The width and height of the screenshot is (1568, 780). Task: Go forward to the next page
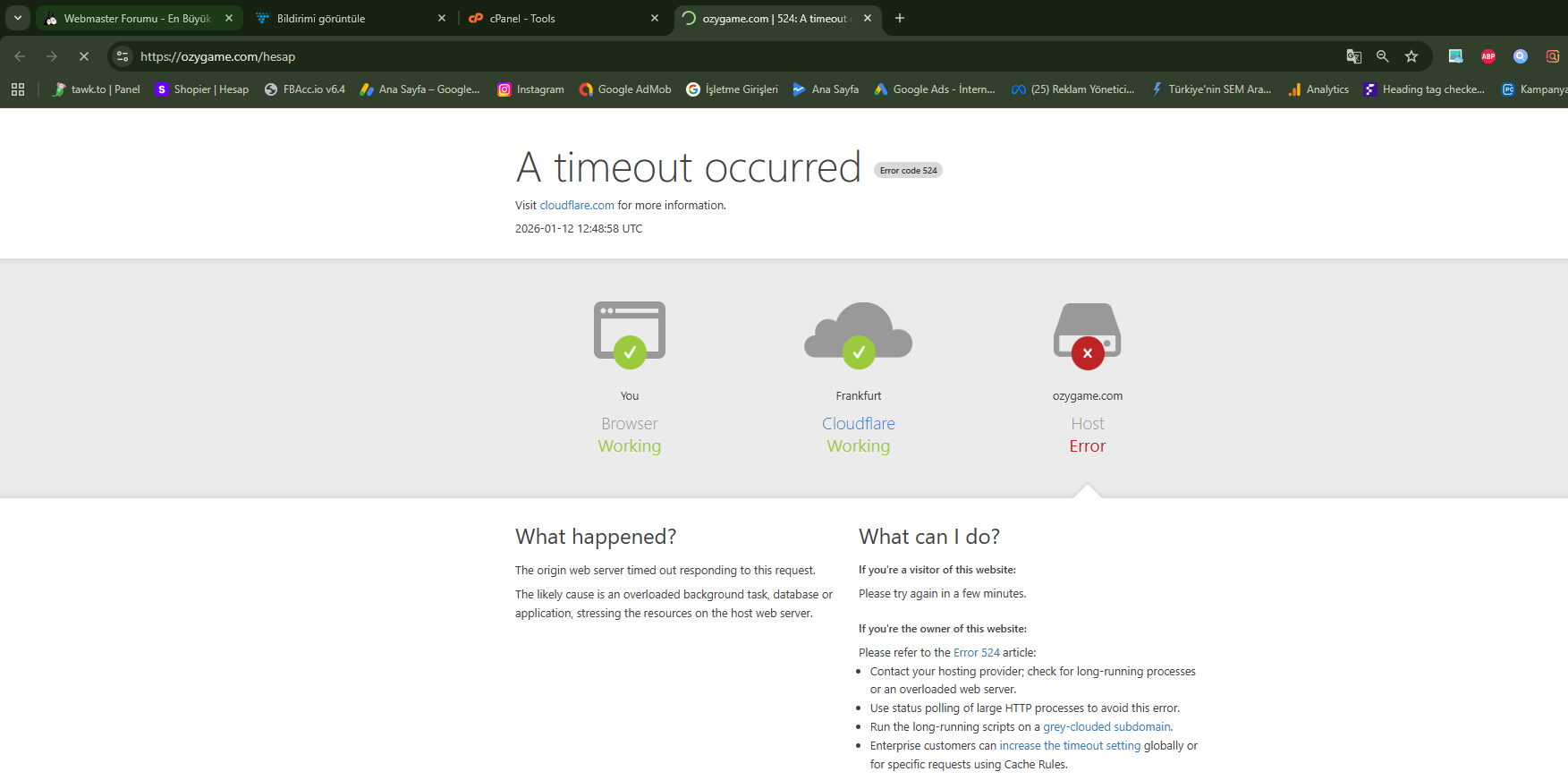click(52, 56)
